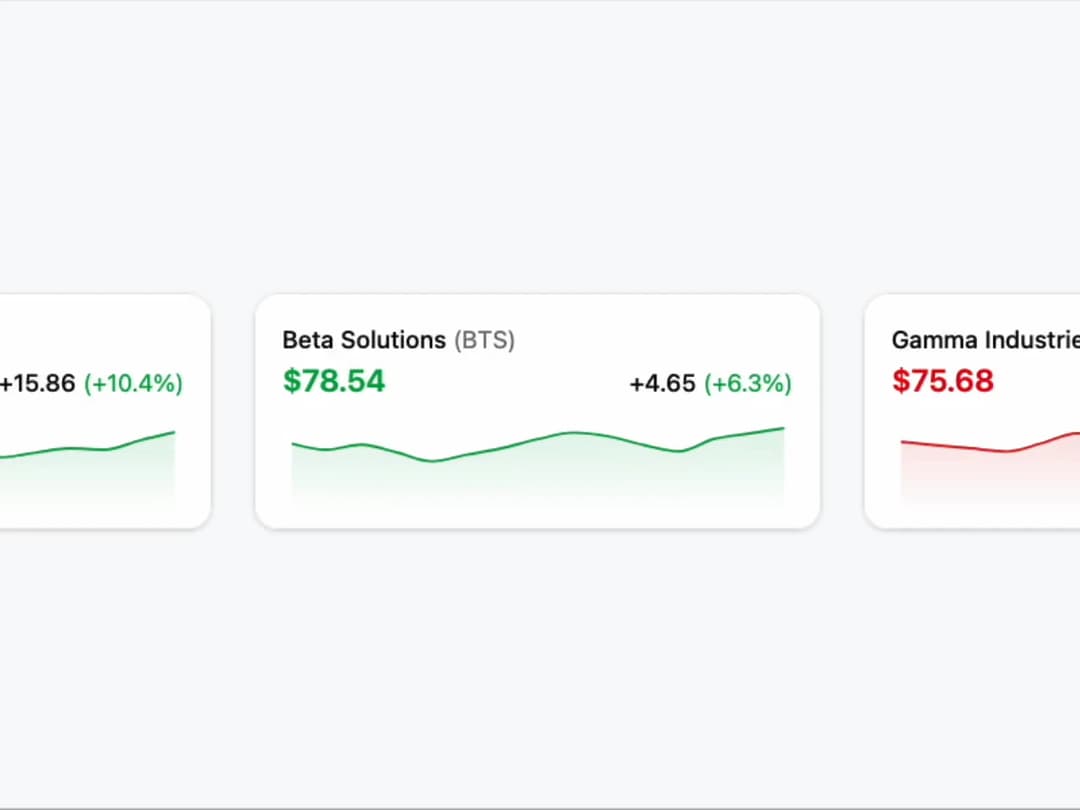
Task: Click the Beta Solutions company name
Action: (364, 340)
